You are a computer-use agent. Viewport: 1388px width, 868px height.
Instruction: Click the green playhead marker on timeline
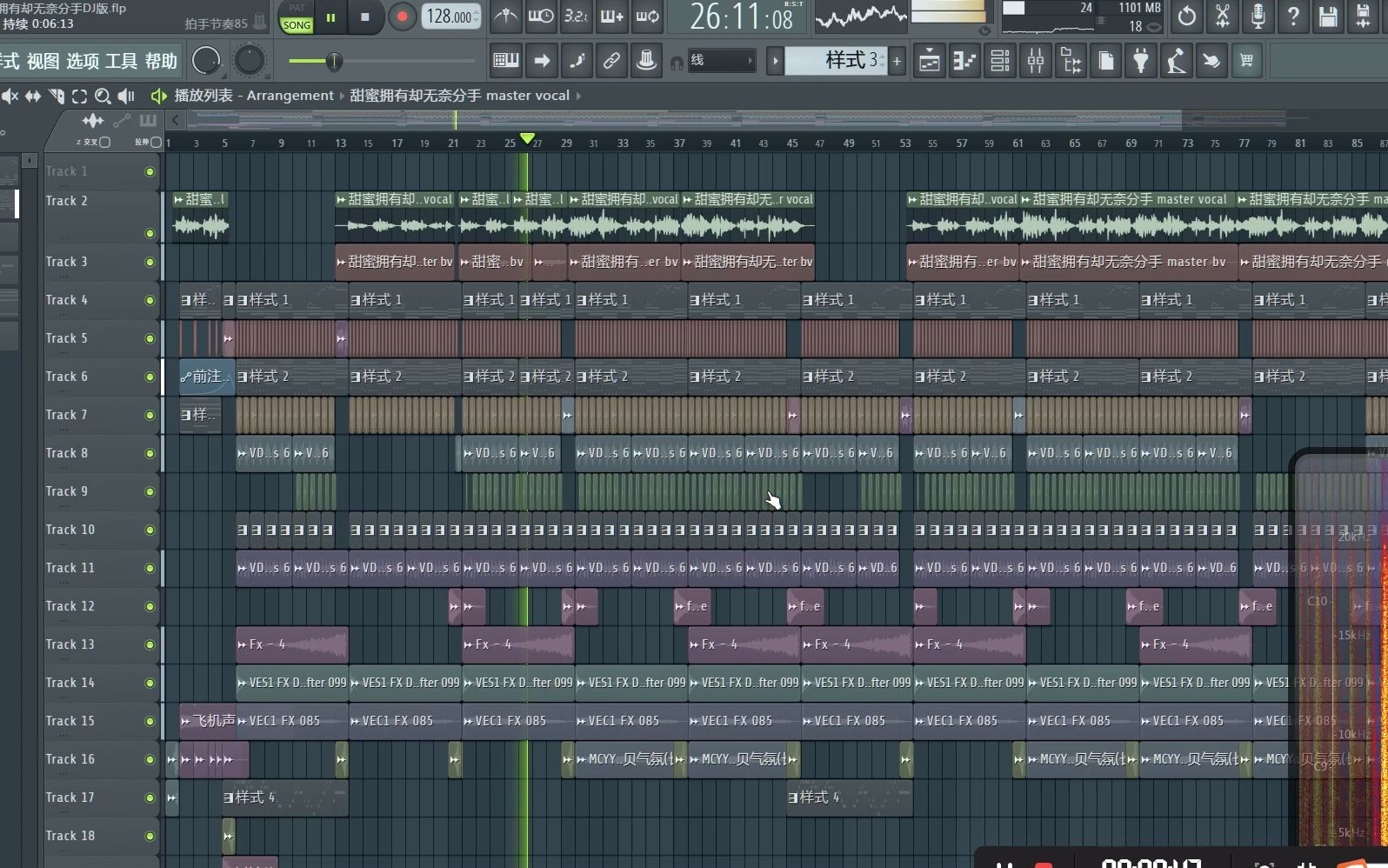pyautogui.click(x=527, y=139)
